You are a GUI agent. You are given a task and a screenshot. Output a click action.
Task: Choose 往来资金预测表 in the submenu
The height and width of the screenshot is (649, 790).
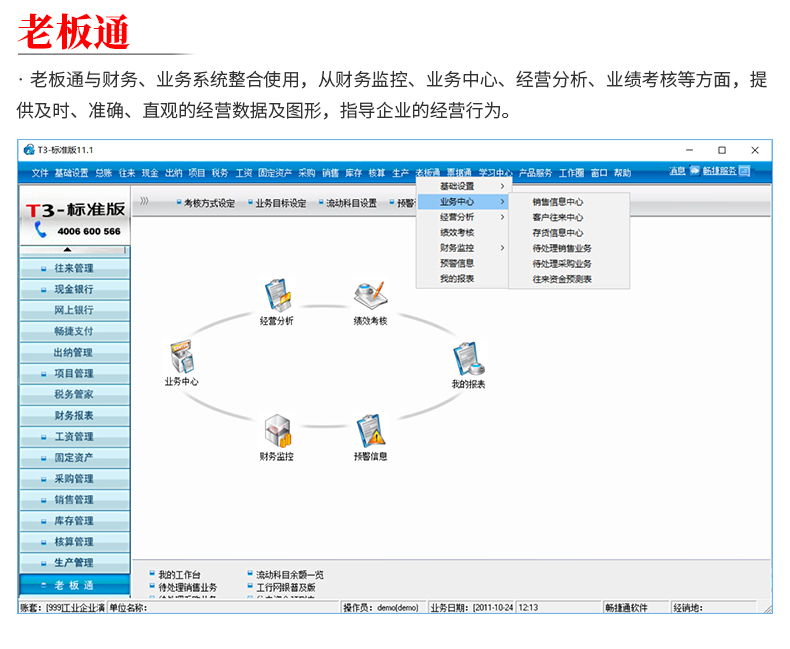click(562, 279)
